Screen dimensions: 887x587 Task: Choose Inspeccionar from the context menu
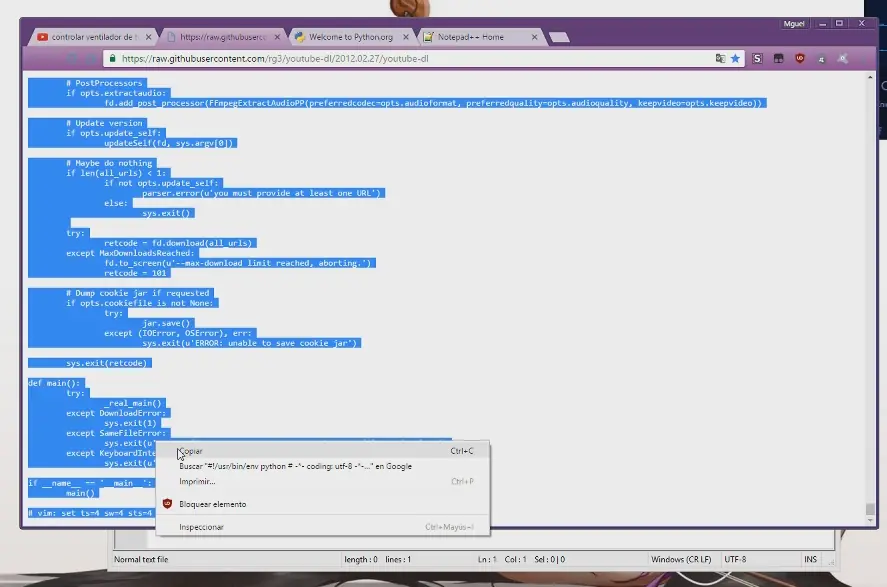click(322, 526)
